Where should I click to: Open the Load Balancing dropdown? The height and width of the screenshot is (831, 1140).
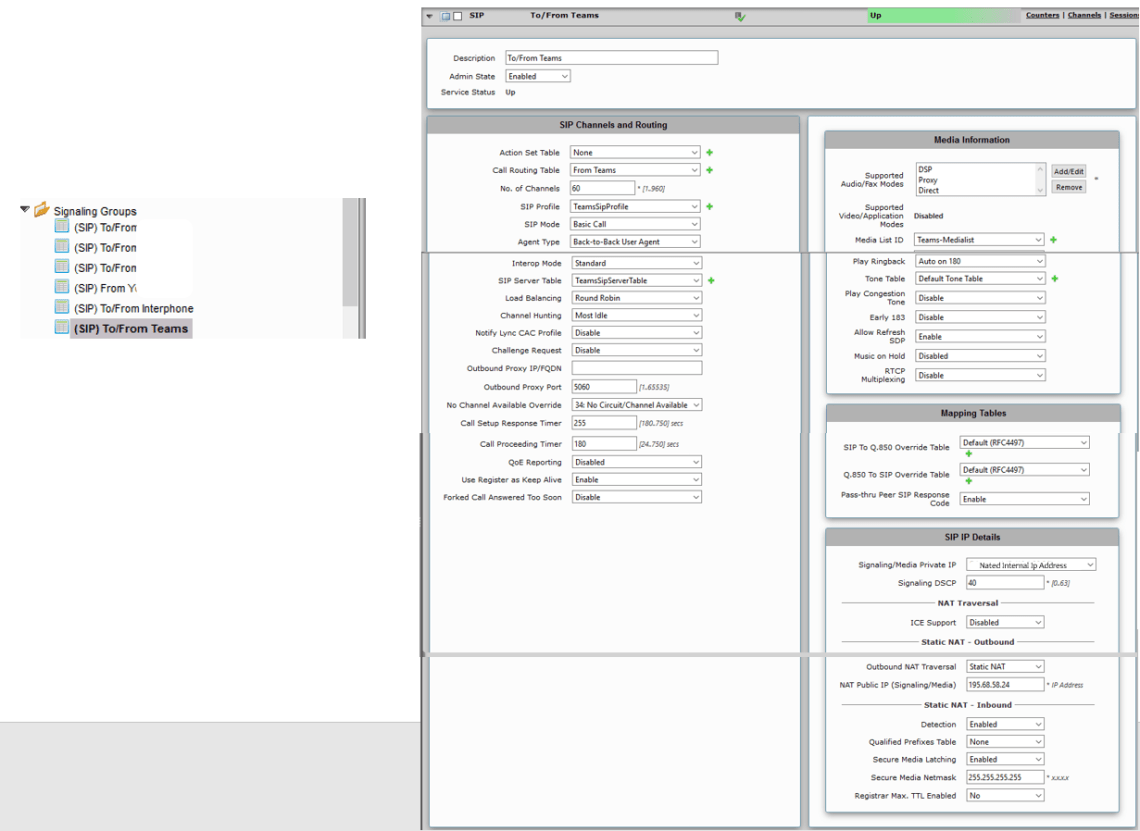(636, 298)
